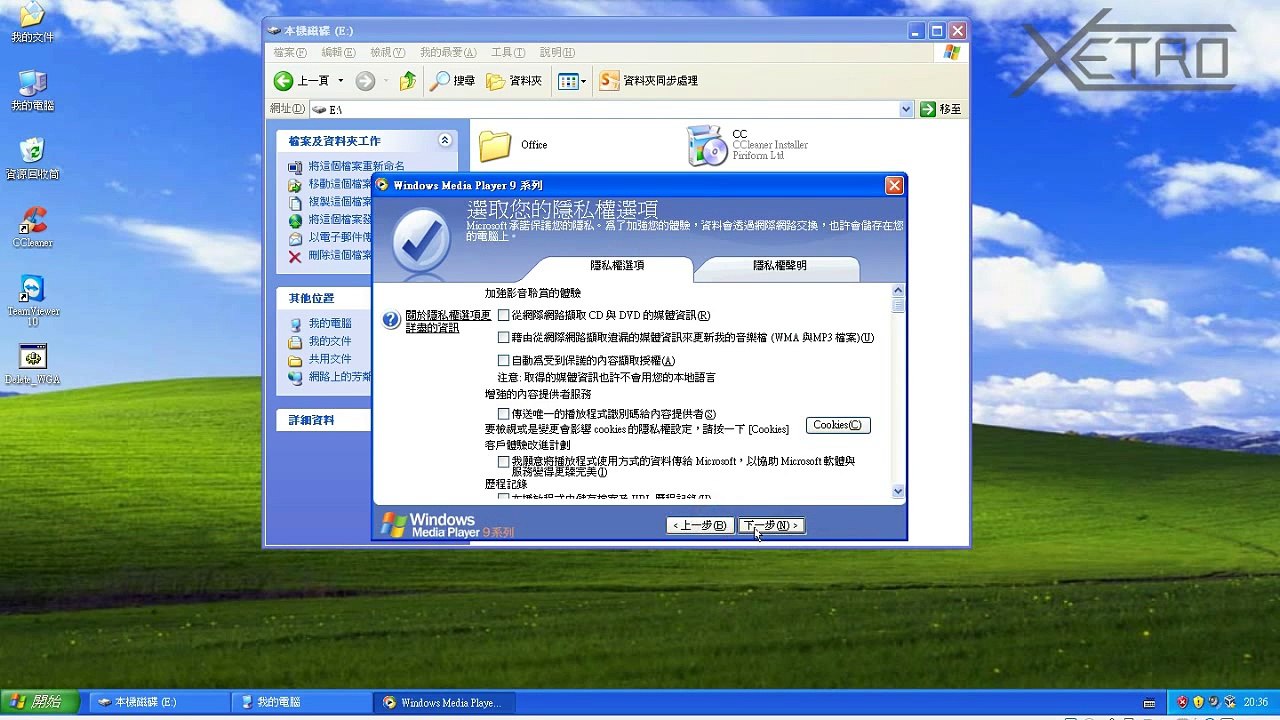This screenshot has height=720, width=1280.
Task: Click the Forward arrow icon in Explorer
Action: pos(365,81)
